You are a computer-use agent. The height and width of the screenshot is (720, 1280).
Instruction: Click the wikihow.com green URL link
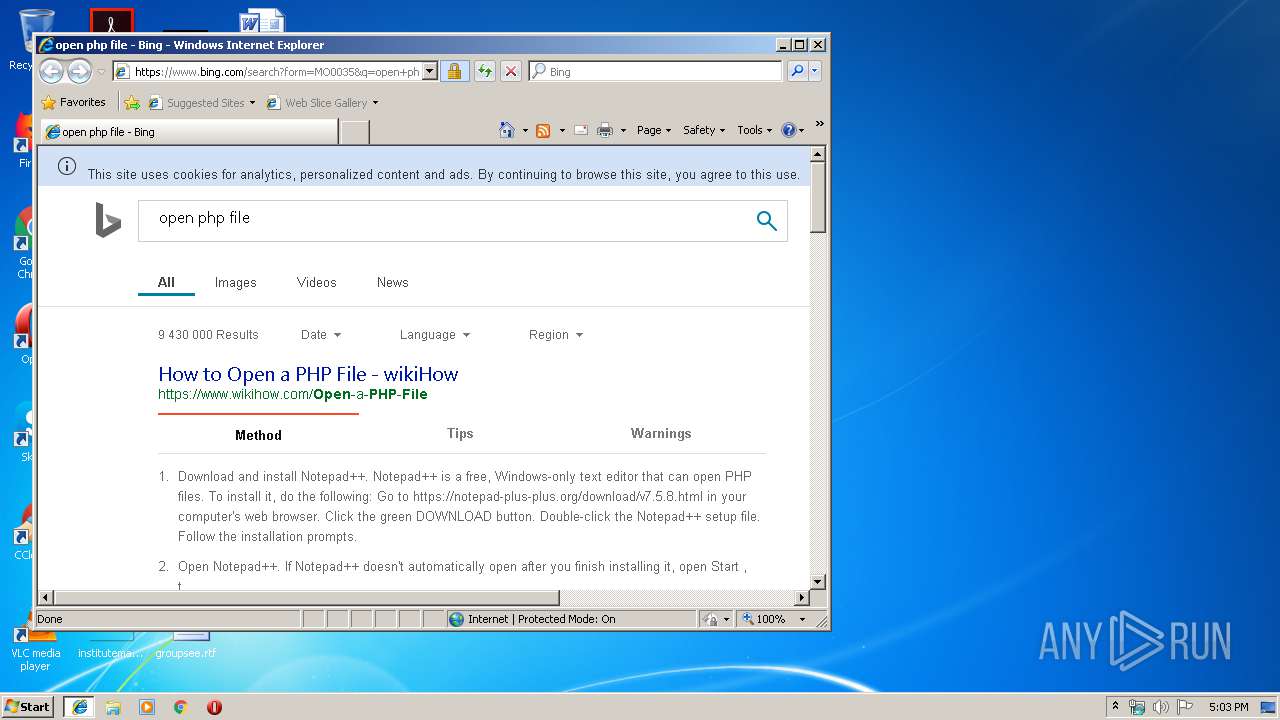[293, 395]
